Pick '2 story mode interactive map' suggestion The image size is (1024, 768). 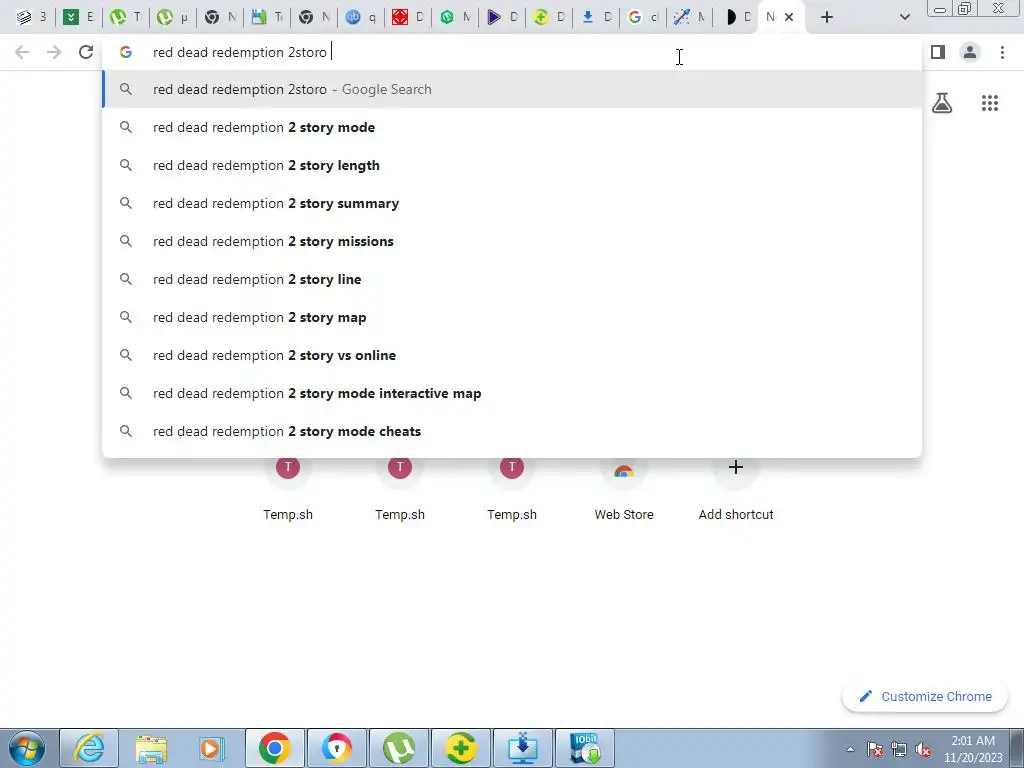click(x=512, y=393)
